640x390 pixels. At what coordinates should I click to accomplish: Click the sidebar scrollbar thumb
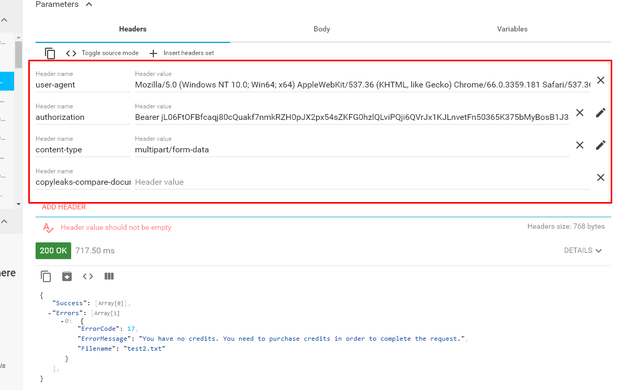18,55
